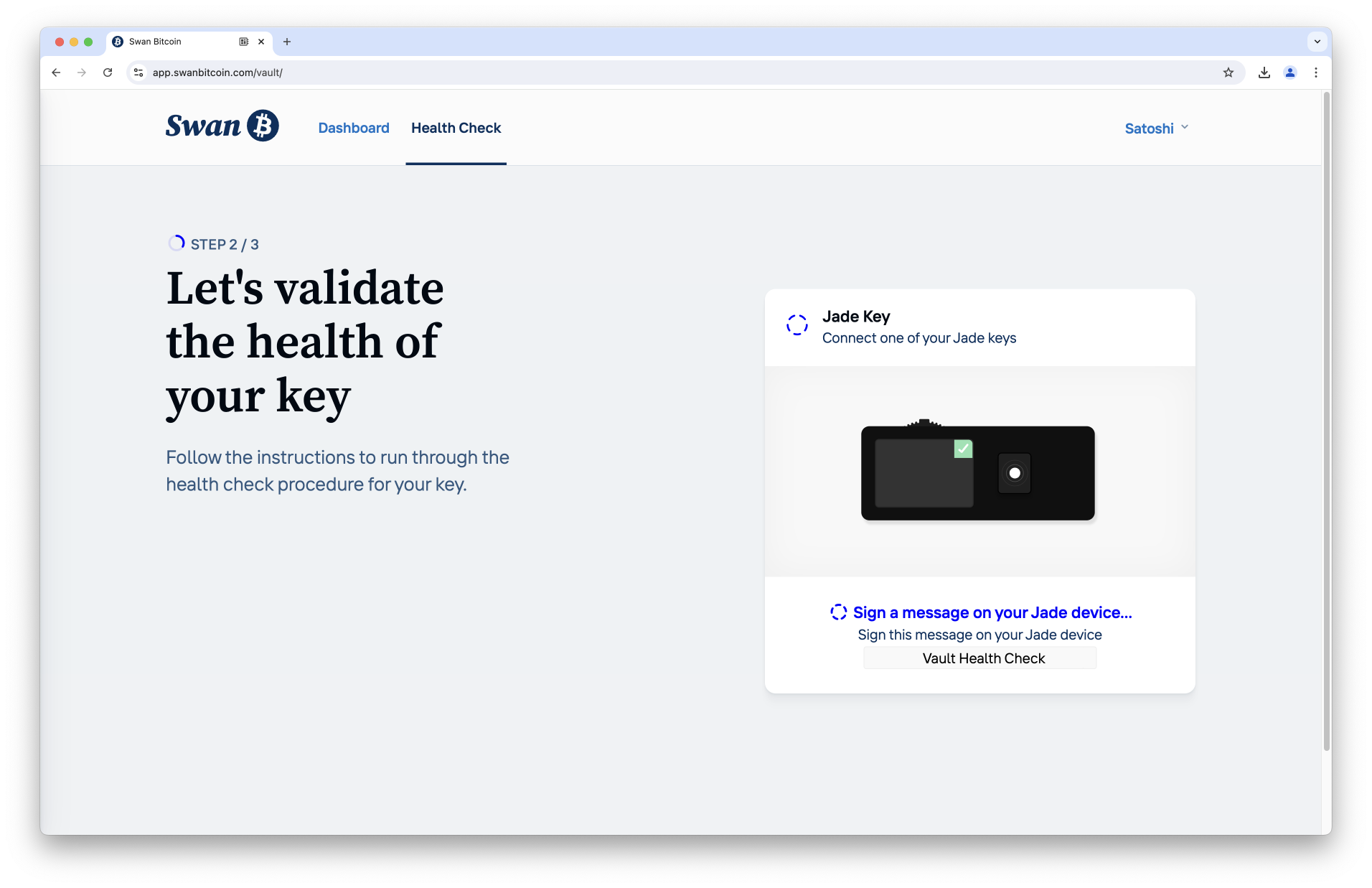Click the tab media icon on Swan tab
Screen dimensions: 1372x888
244,42
